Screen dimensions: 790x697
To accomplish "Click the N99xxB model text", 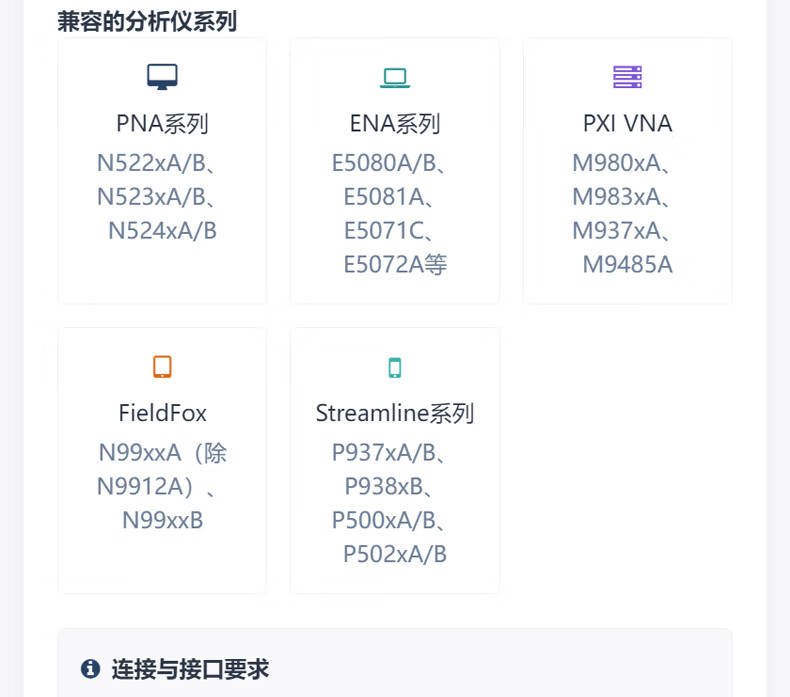I will tap(162, 520).
